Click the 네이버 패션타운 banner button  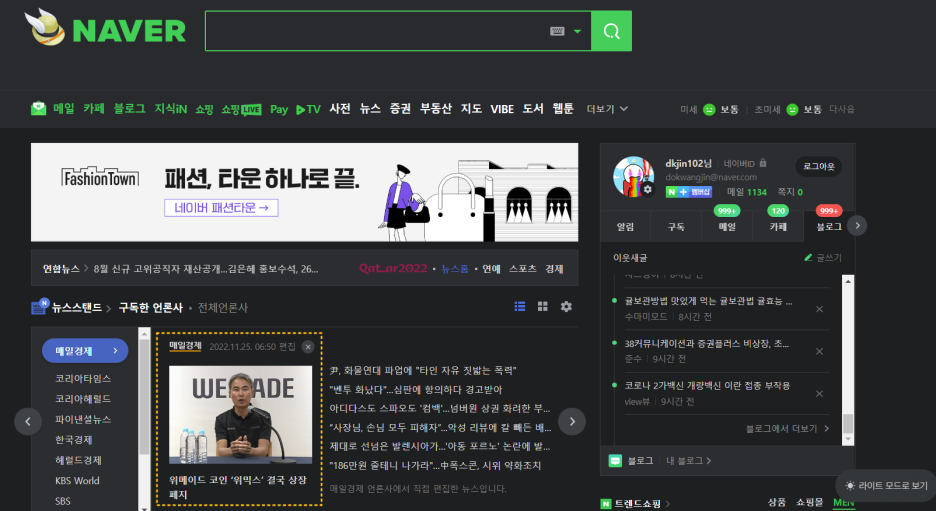[x=221, y=208]
